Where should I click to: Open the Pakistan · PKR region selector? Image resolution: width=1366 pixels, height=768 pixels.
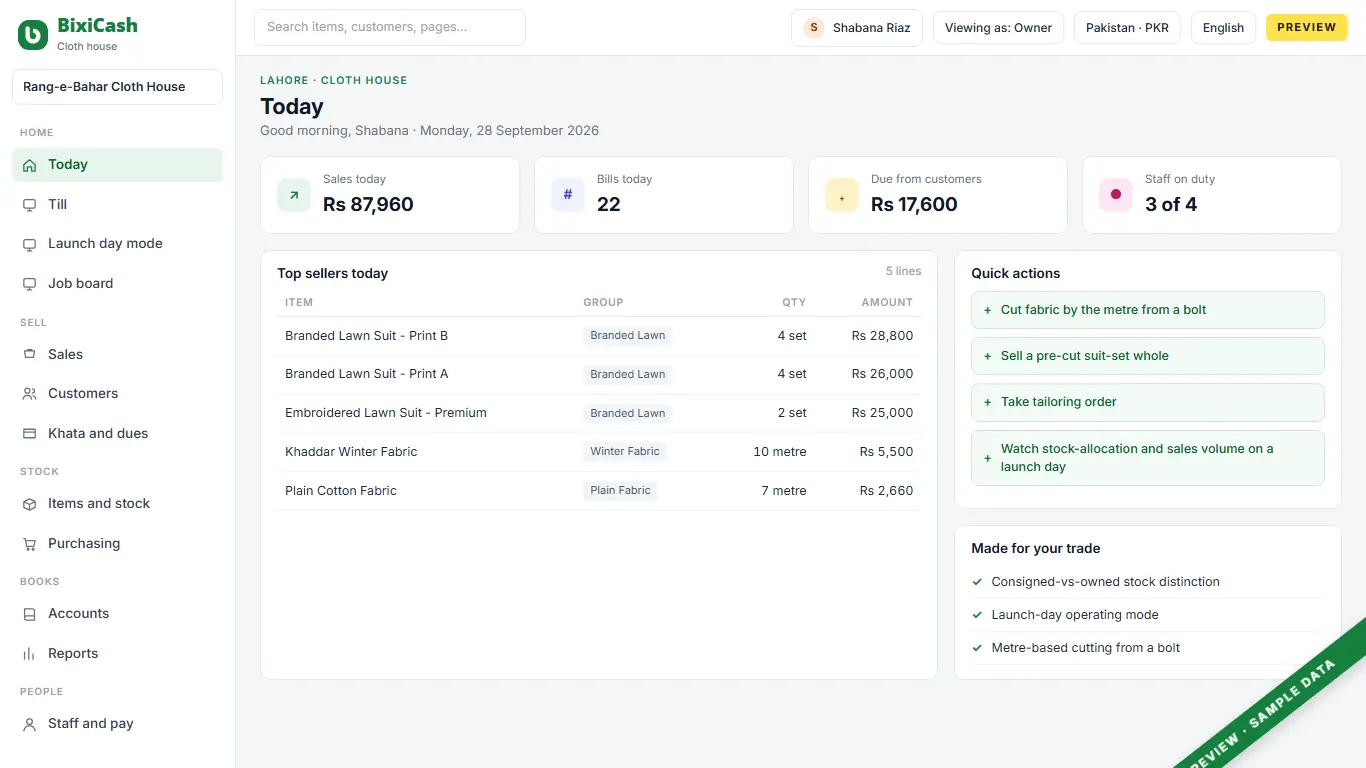click(1127, 28)
